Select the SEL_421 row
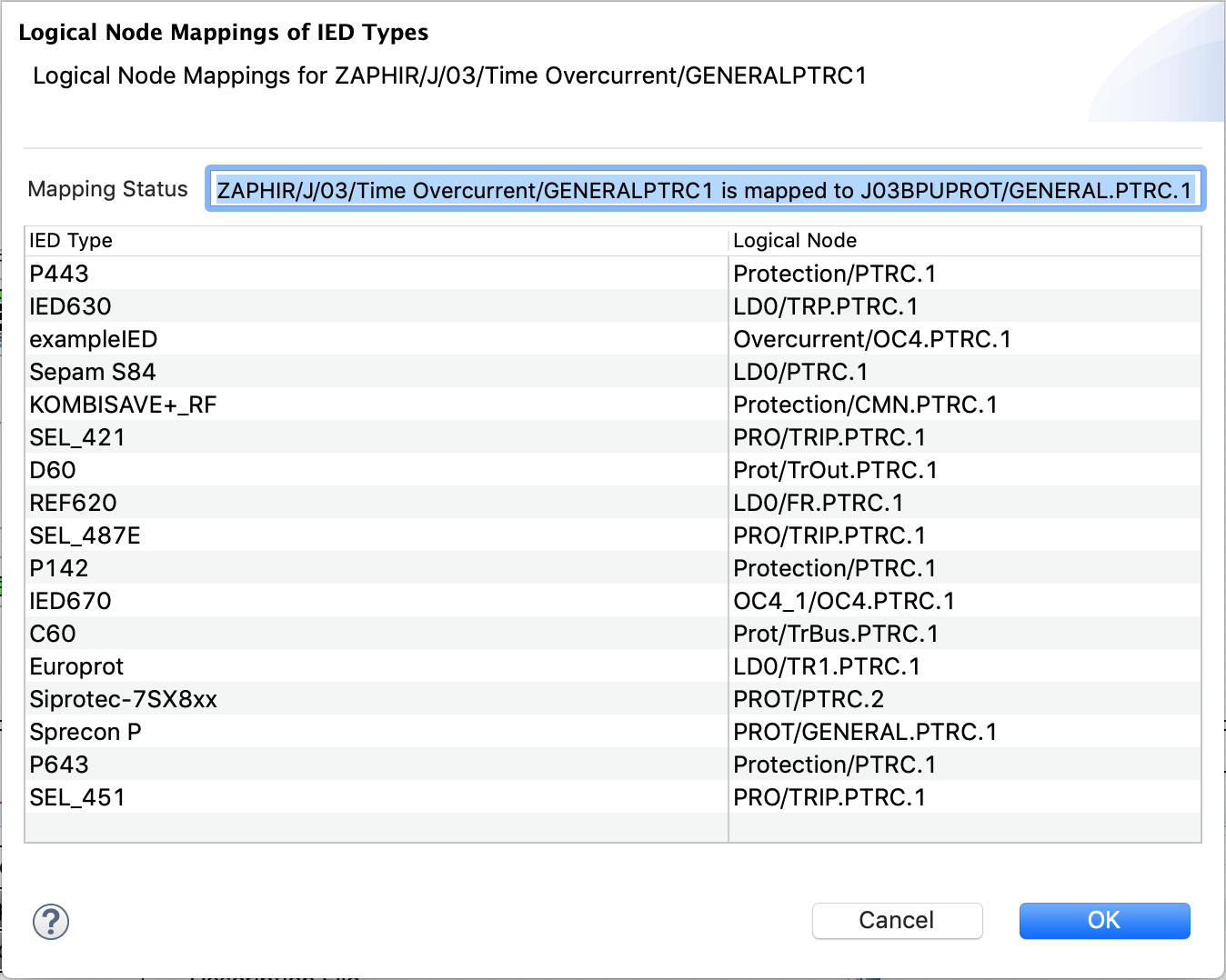 click(76, 437)
